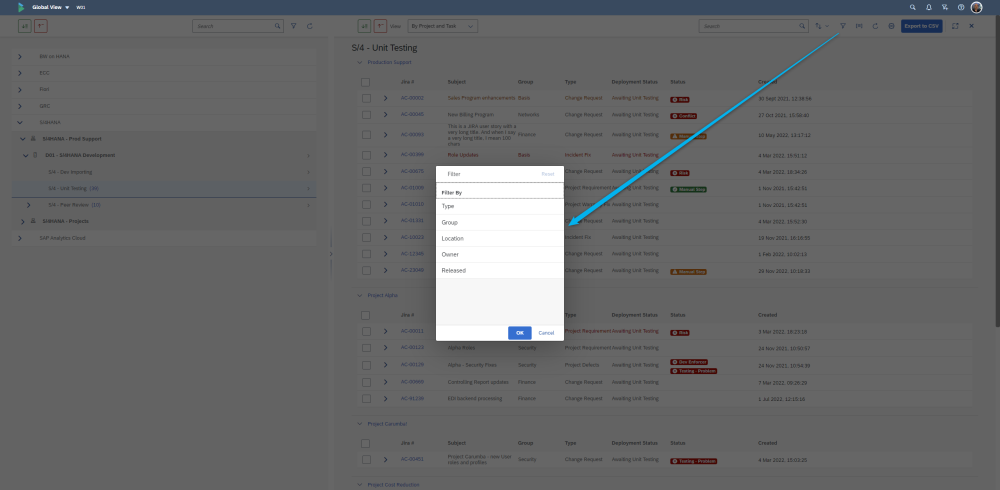Toggle full screen for task list panel
The height and width of the screenshot is (490, 1000).
tap(955, 26)
